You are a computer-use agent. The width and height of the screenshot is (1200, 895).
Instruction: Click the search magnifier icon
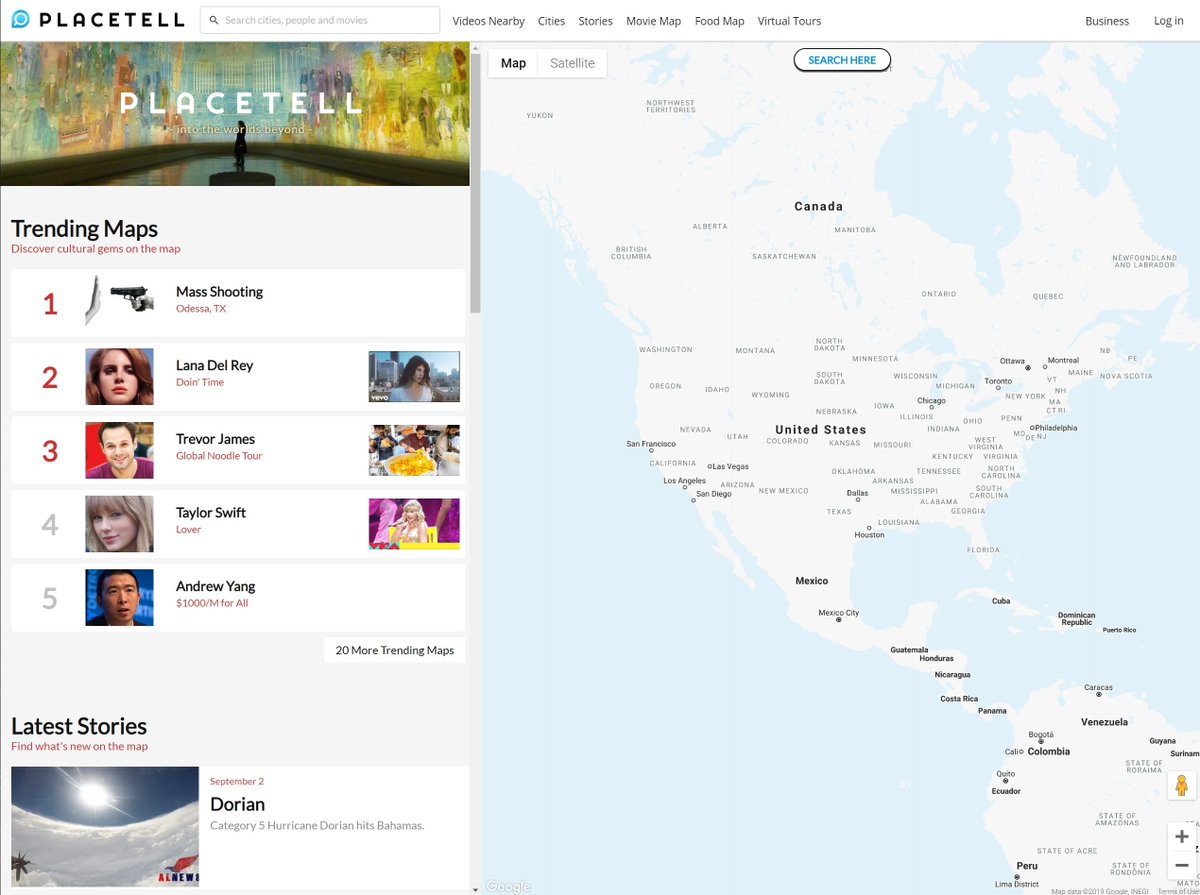click(214, 20)
